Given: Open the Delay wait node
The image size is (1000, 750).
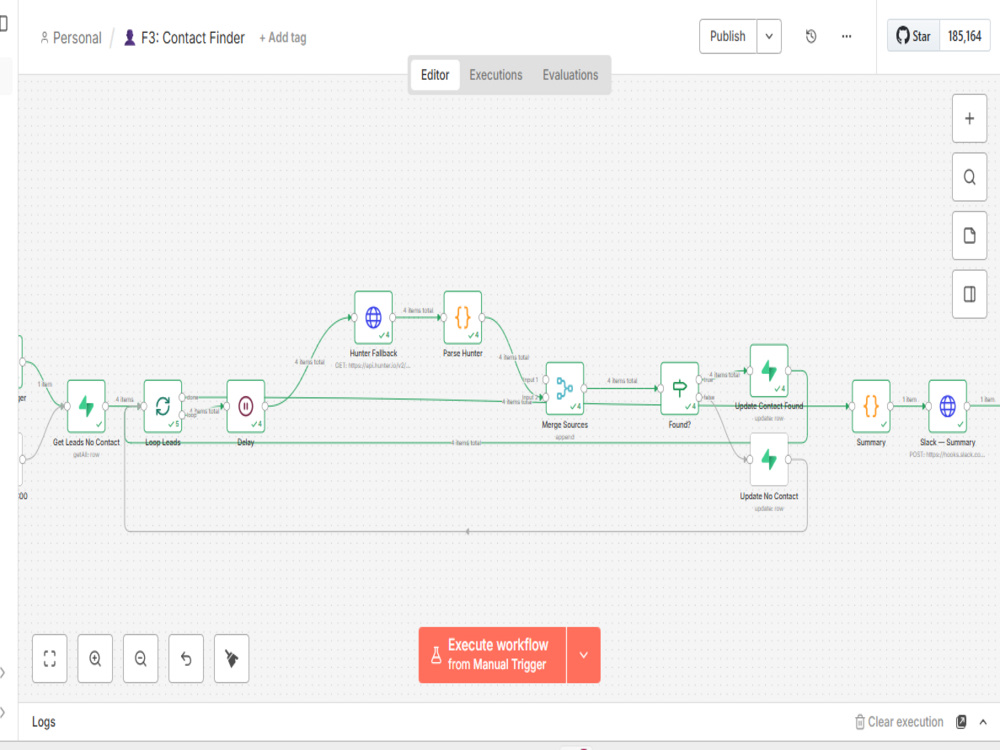Looking at the screenshot, I should tap(246, 406).
